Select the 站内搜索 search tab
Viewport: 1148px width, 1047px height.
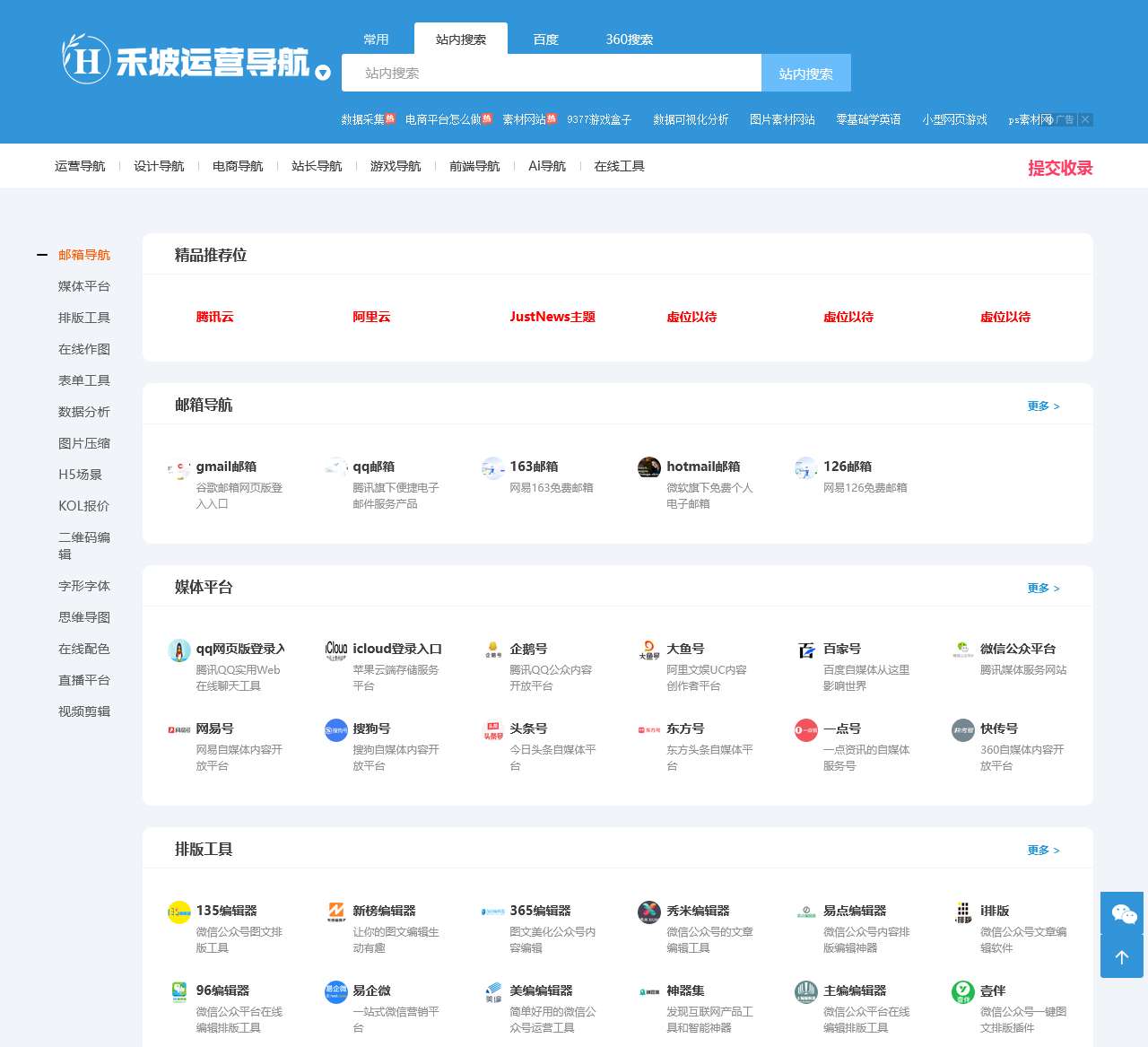click(461, 39)
